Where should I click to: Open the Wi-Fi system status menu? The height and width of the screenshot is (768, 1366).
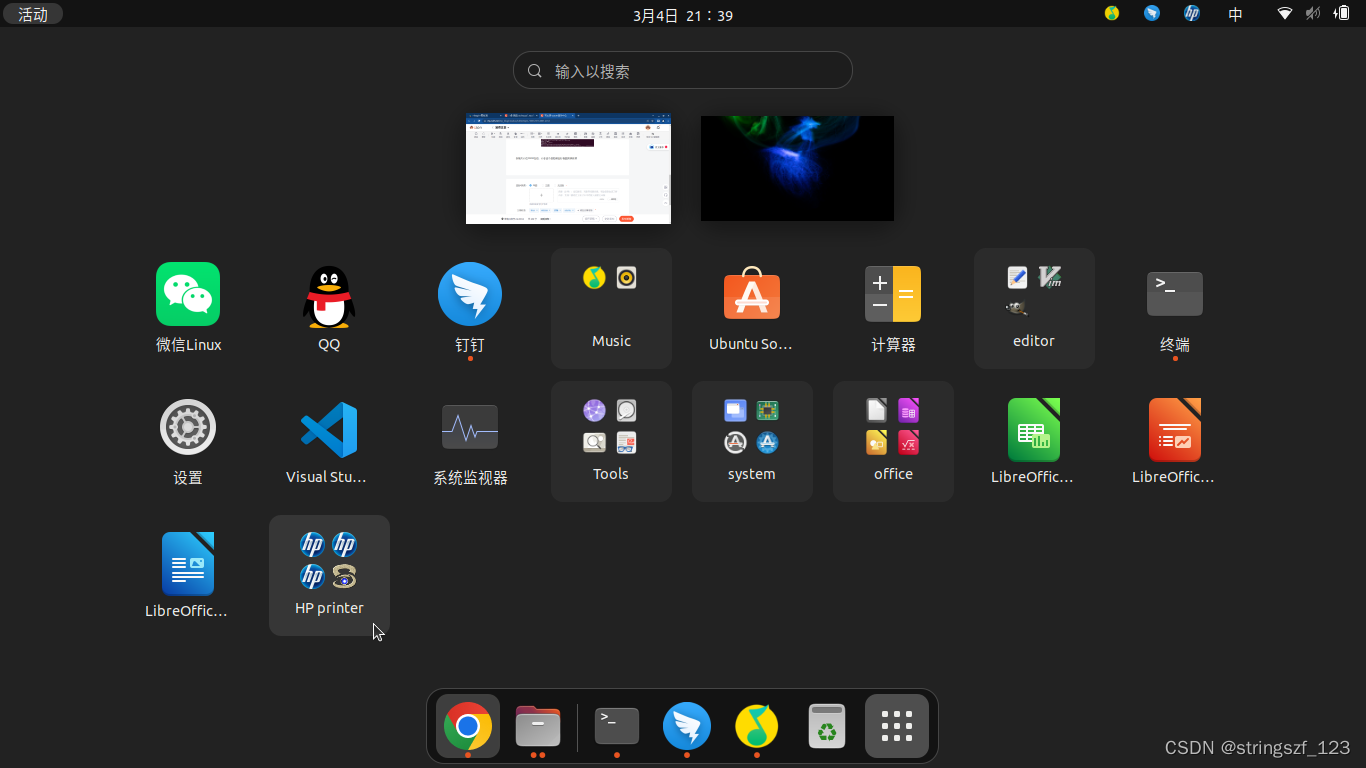1285,14
